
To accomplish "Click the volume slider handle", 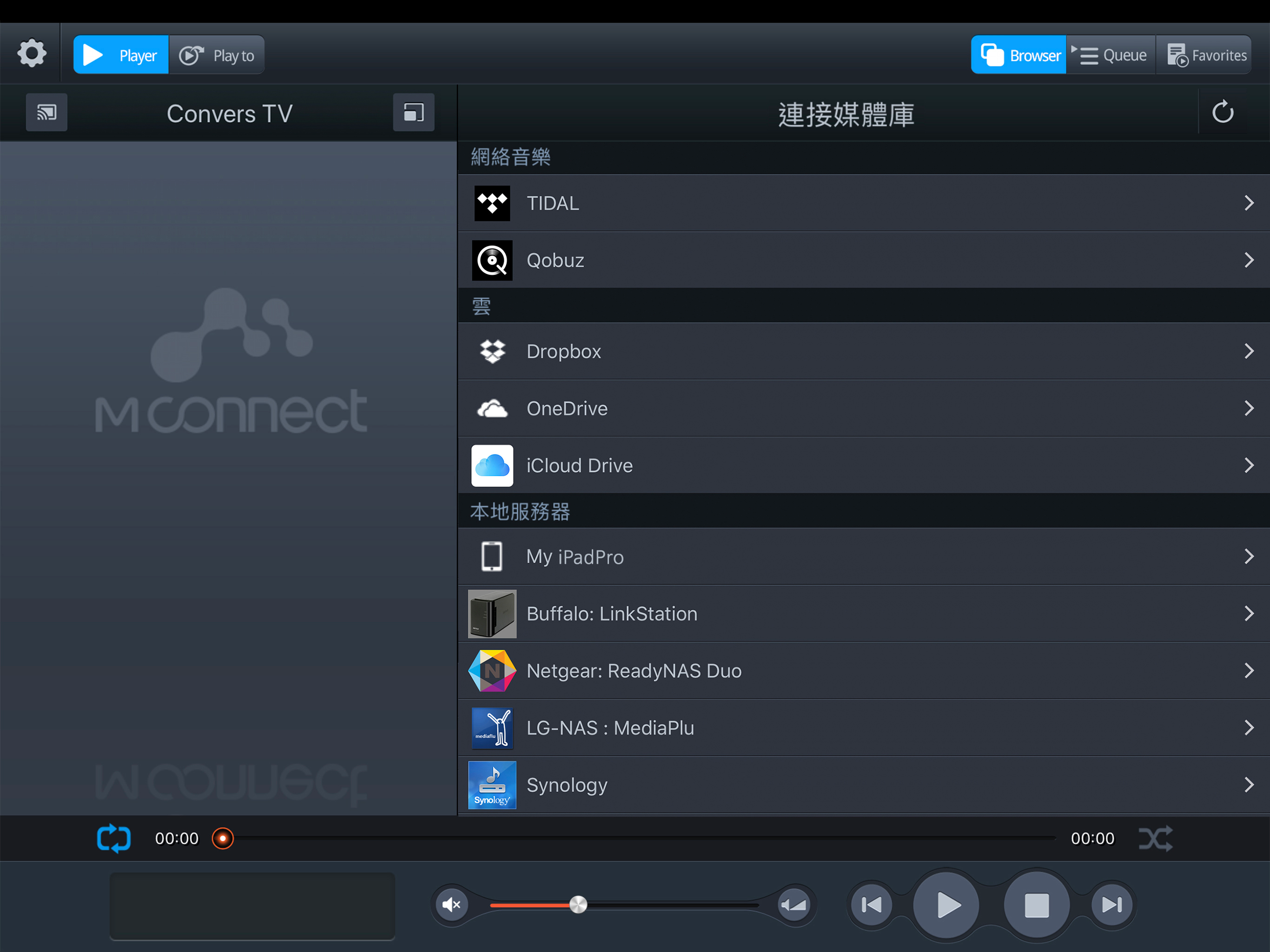I will (578, 905).
